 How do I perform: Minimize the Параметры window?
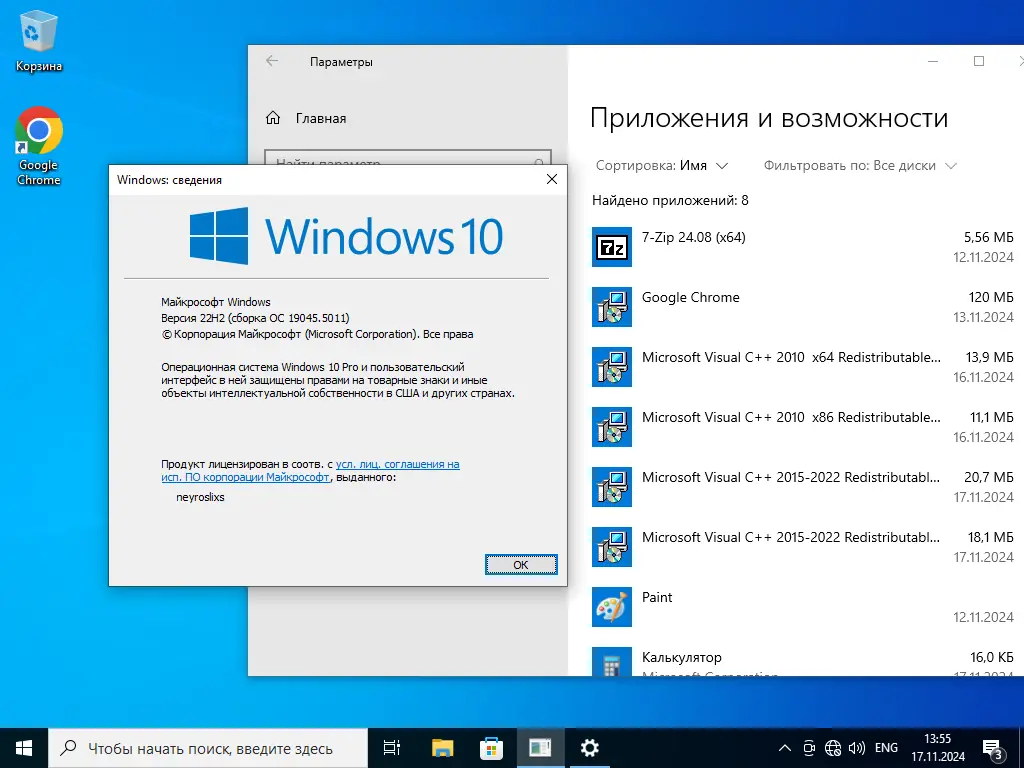933,61
